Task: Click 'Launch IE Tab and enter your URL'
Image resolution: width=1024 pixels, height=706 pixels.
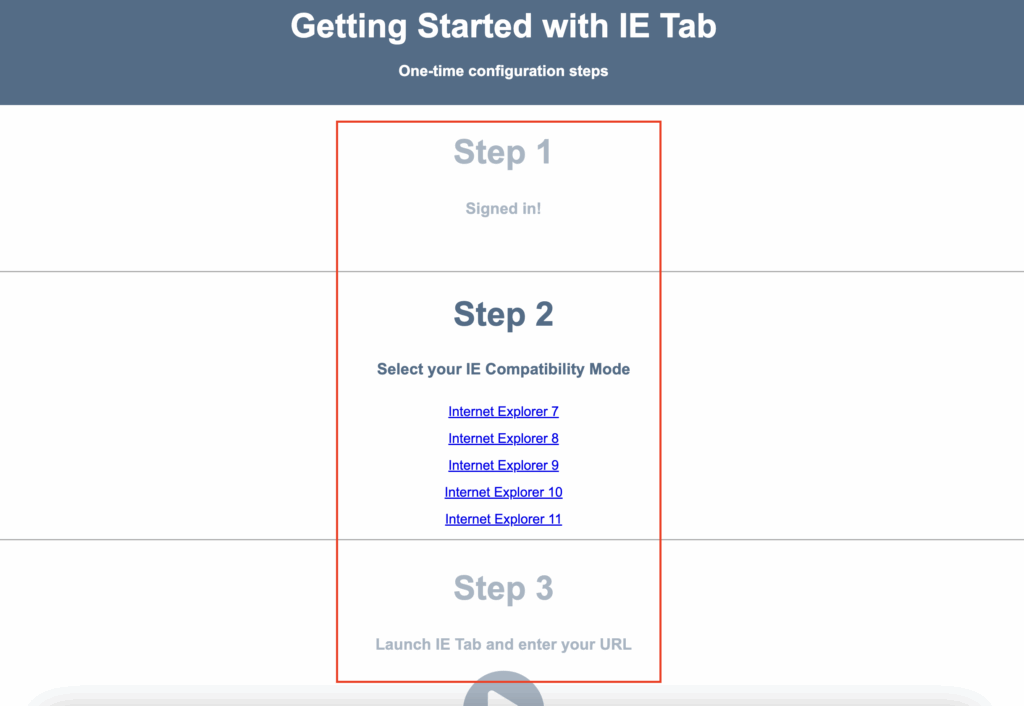Action: click(x=503, y=645)
